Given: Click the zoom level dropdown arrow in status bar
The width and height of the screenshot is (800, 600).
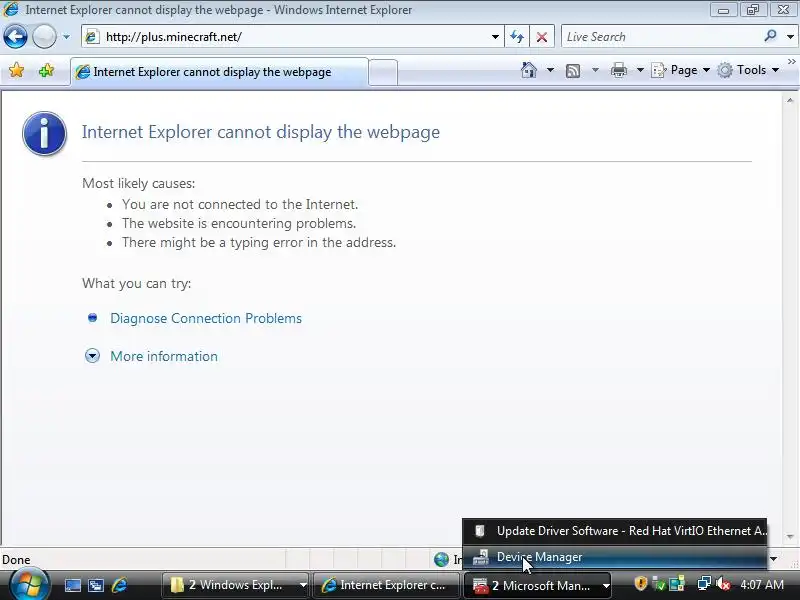Looking at the screenshot, I should click(x=774, y=559).
